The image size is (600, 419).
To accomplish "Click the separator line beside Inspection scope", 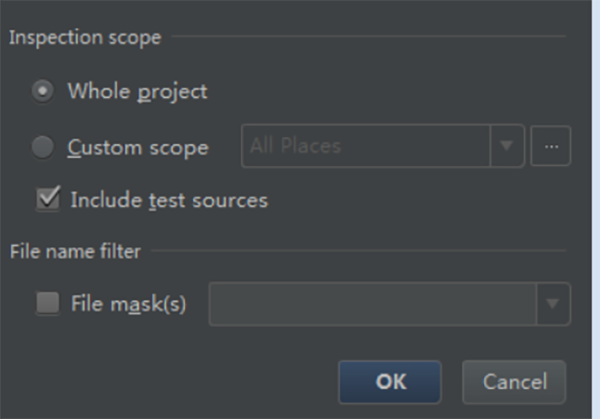I will pyautogui.click(x=368, y=36).
